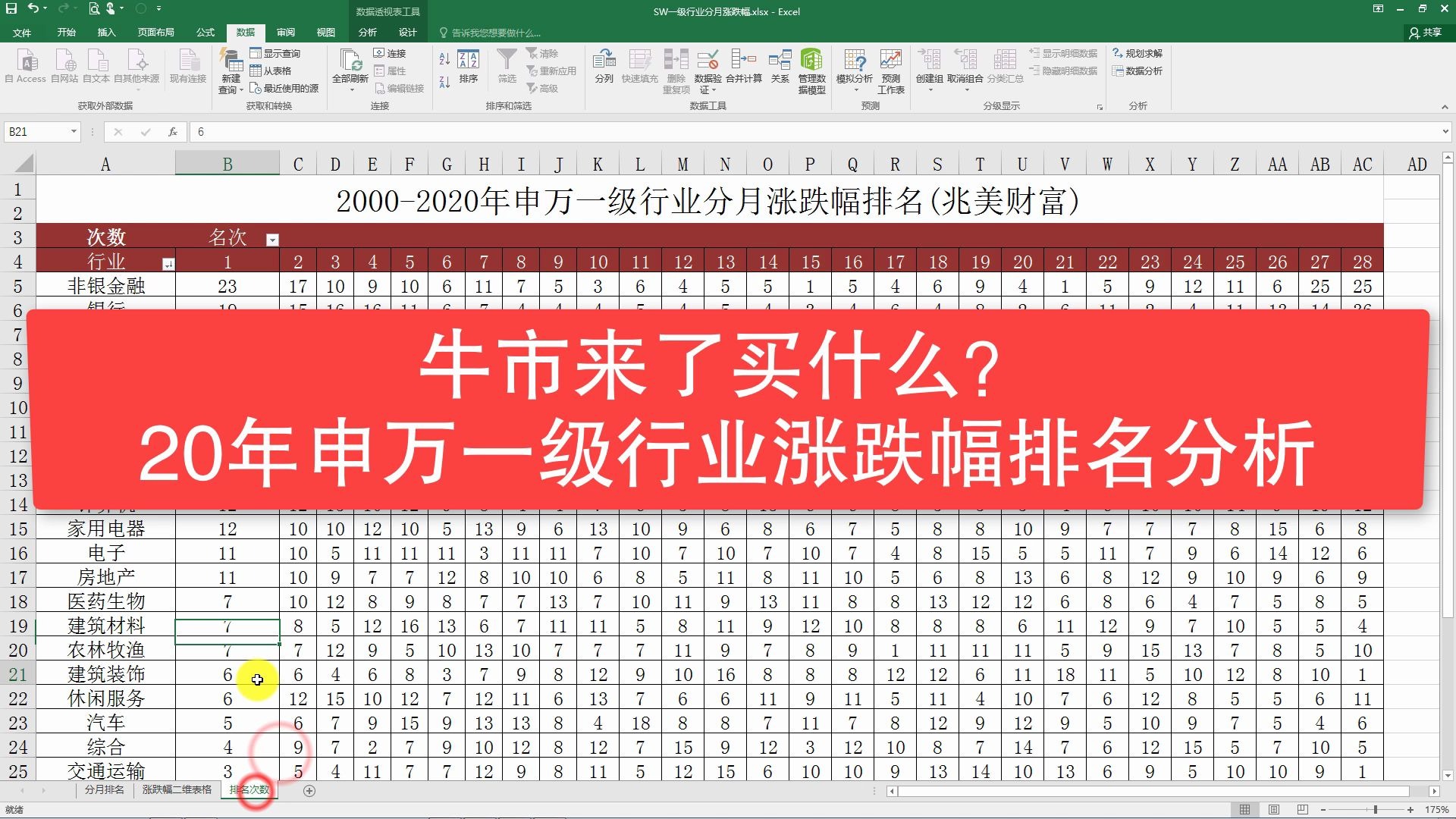Collapse the ribbon with the up chevron
The width and height of the screenshot is (1456, 819).
[1445, 107]
